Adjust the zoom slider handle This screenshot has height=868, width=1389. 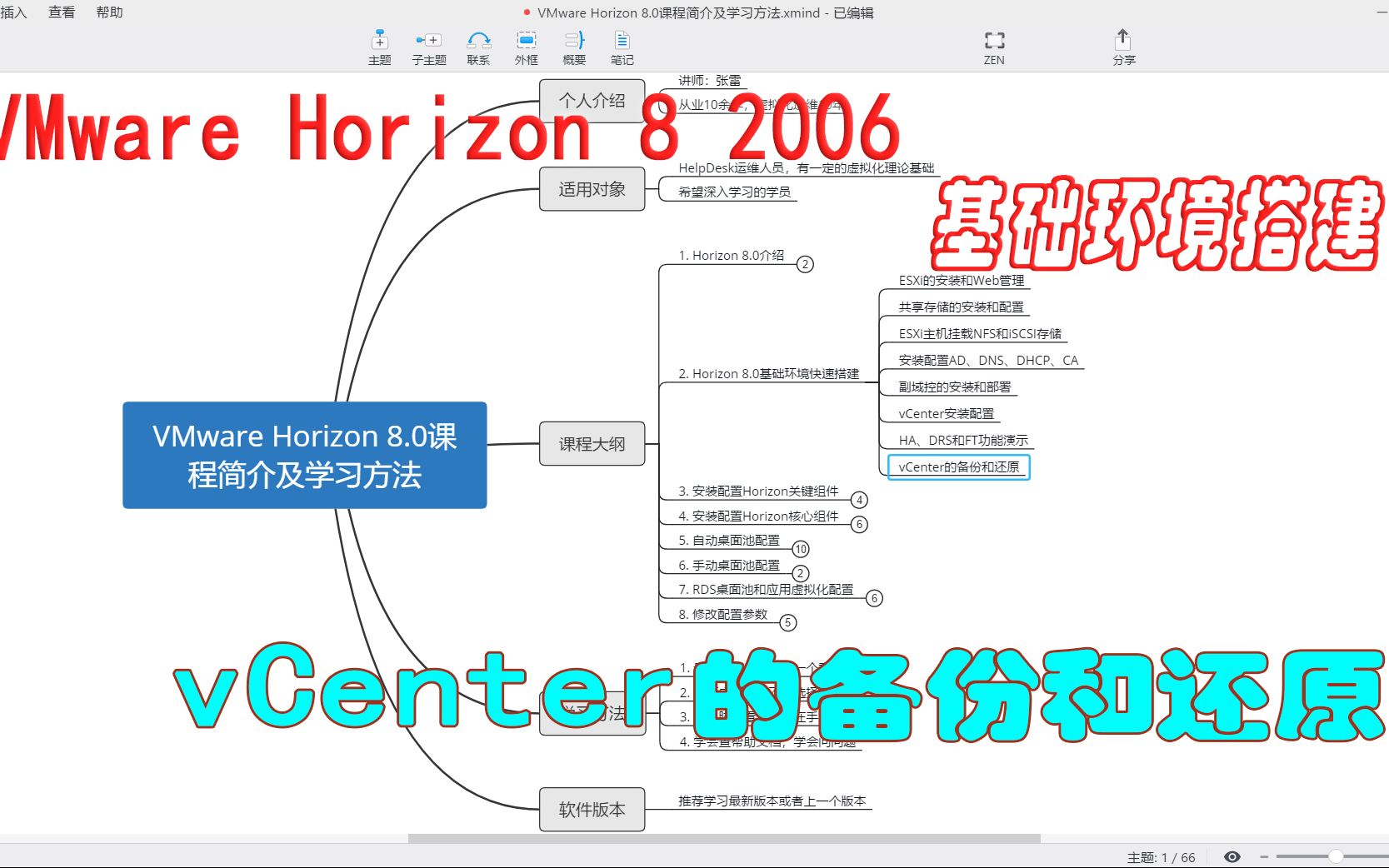tap(1335, 856)
